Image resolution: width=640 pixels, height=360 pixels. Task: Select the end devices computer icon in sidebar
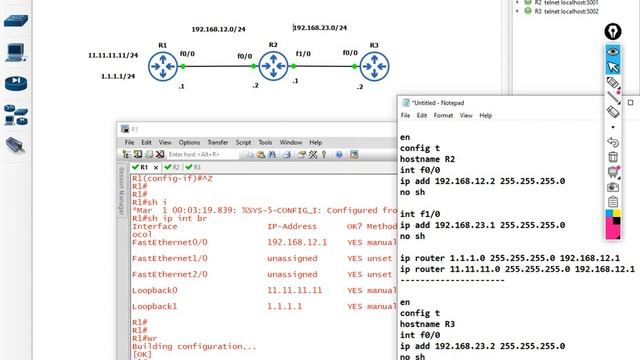click(16, 52)
